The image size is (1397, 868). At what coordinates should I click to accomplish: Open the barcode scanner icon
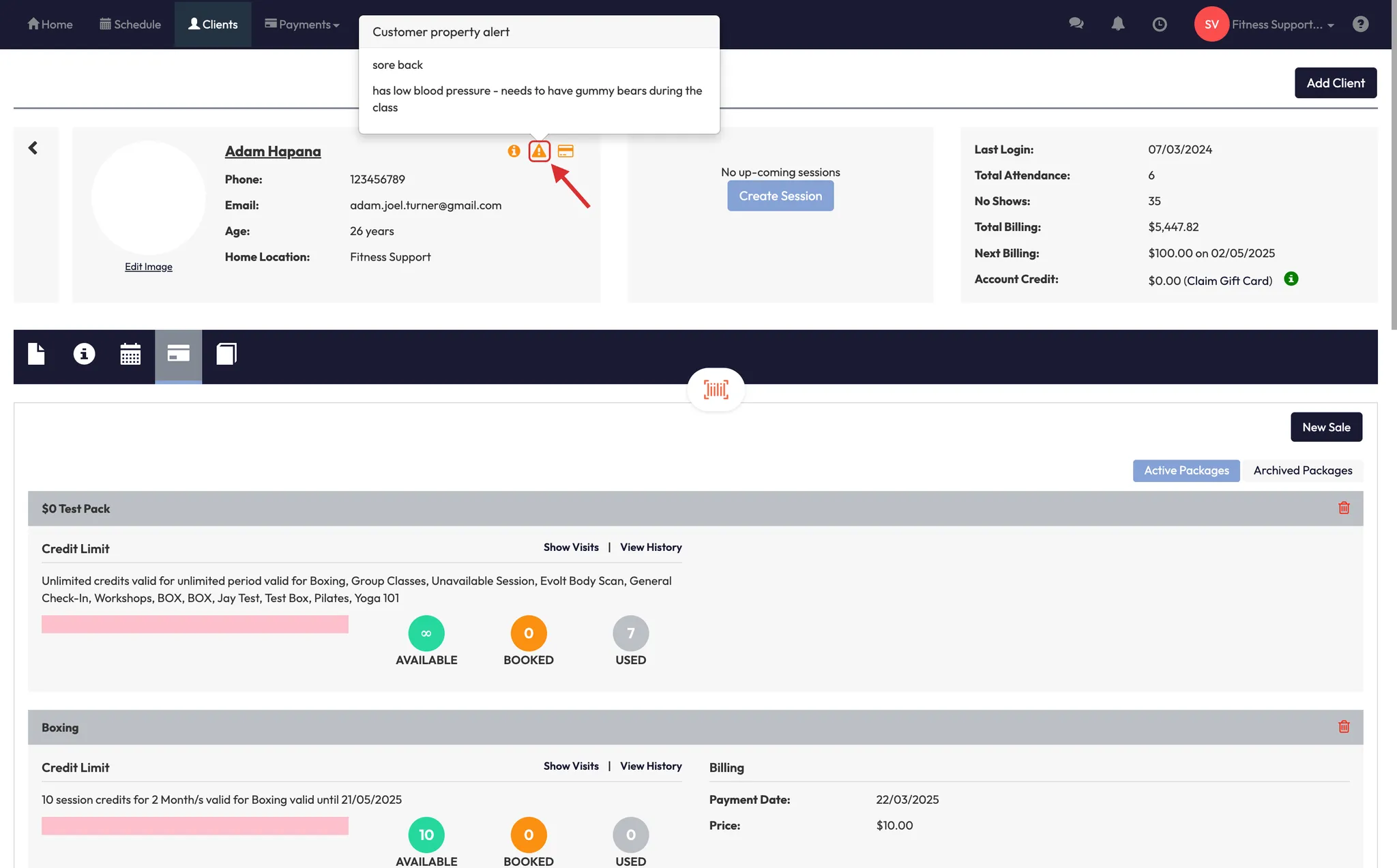[x=716, y=389]
